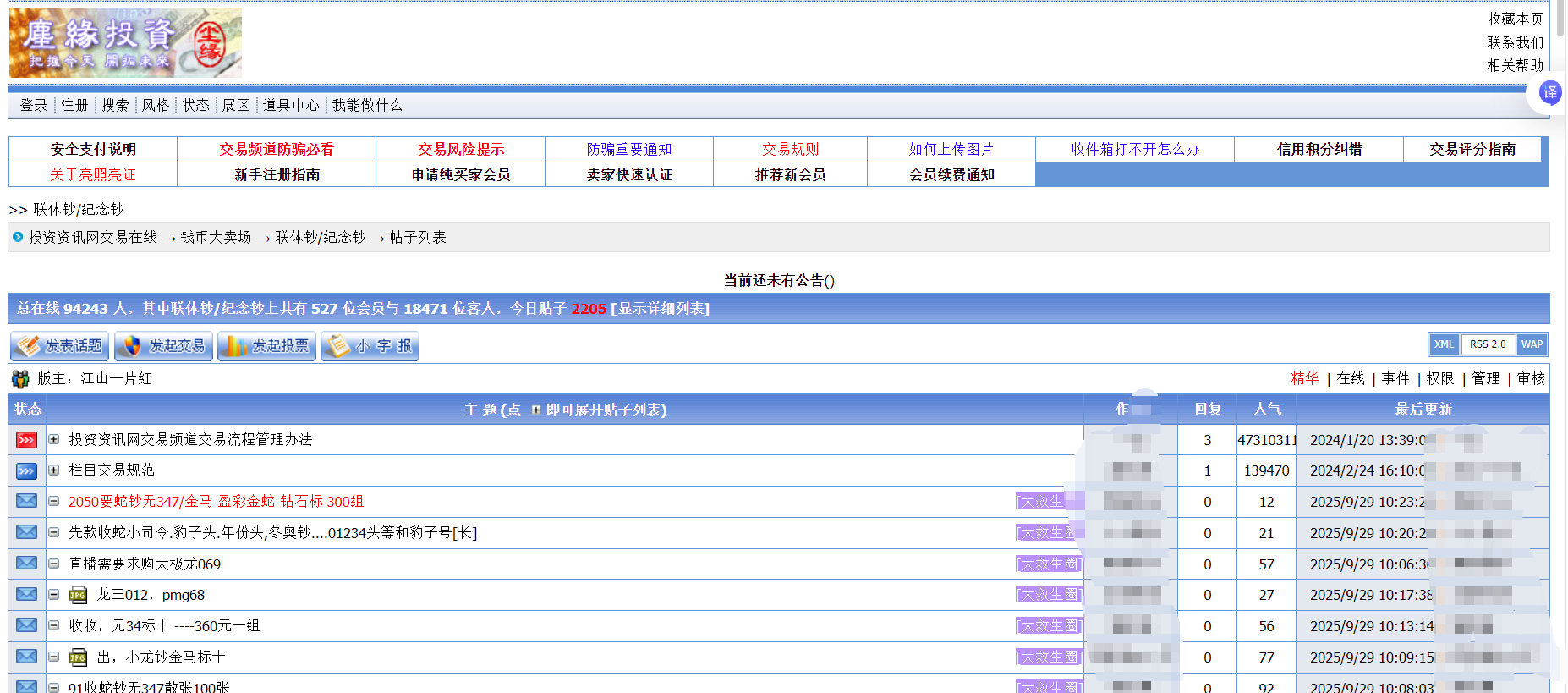
Task: Open the RSS 2.0 feed badge
Action: pos(1488,344)
